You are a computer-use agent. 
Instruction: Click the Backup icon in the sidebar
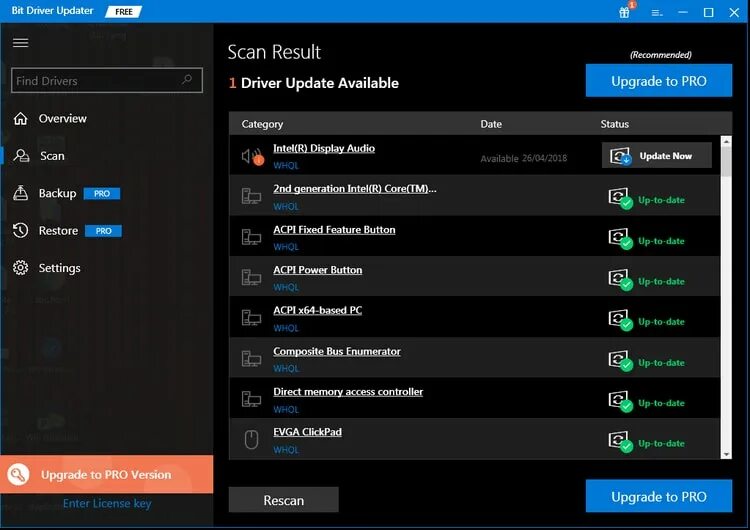pyautogui.click(x=21, y=193)
